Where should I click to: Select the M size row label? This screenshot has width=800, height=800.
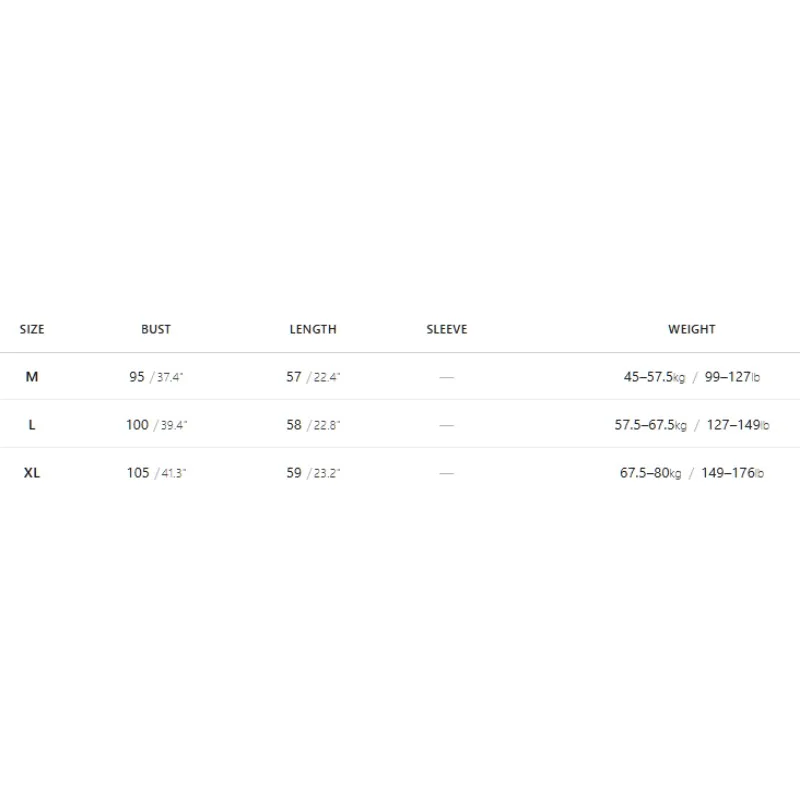pyautogui.click(x=32, y=377)
